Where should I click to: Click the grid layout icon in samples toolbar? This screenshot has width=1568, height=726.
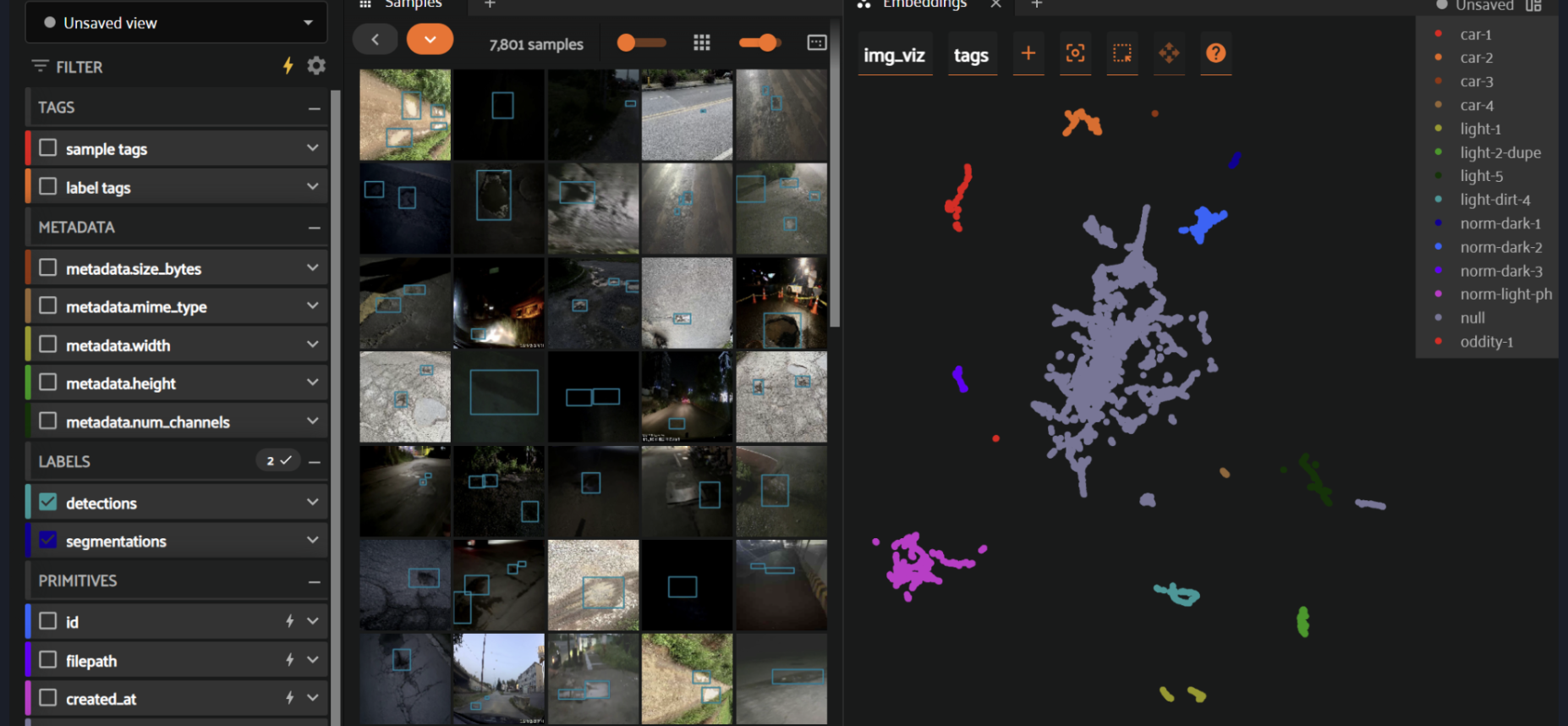701,43
